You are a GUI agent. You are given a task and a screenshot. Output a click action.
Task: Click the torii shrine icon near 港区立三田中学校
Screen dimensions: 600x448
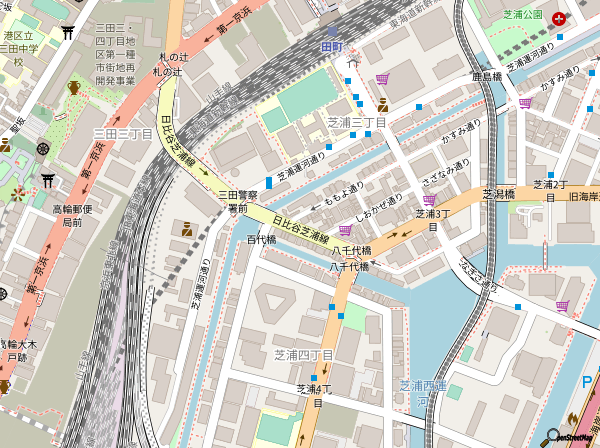tap(68, 32)
